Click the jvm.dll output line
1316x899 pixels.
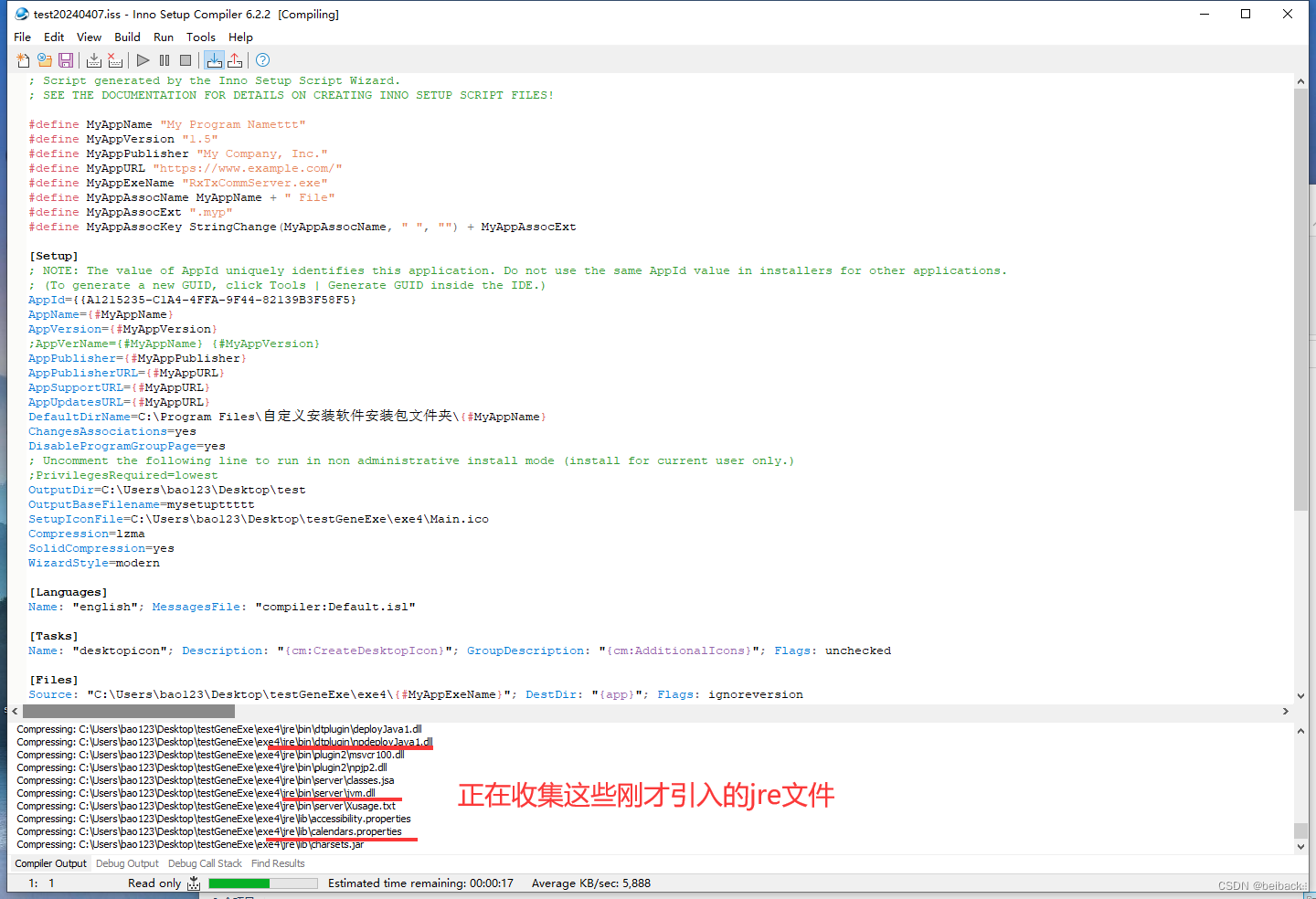[x=196, y=793]
